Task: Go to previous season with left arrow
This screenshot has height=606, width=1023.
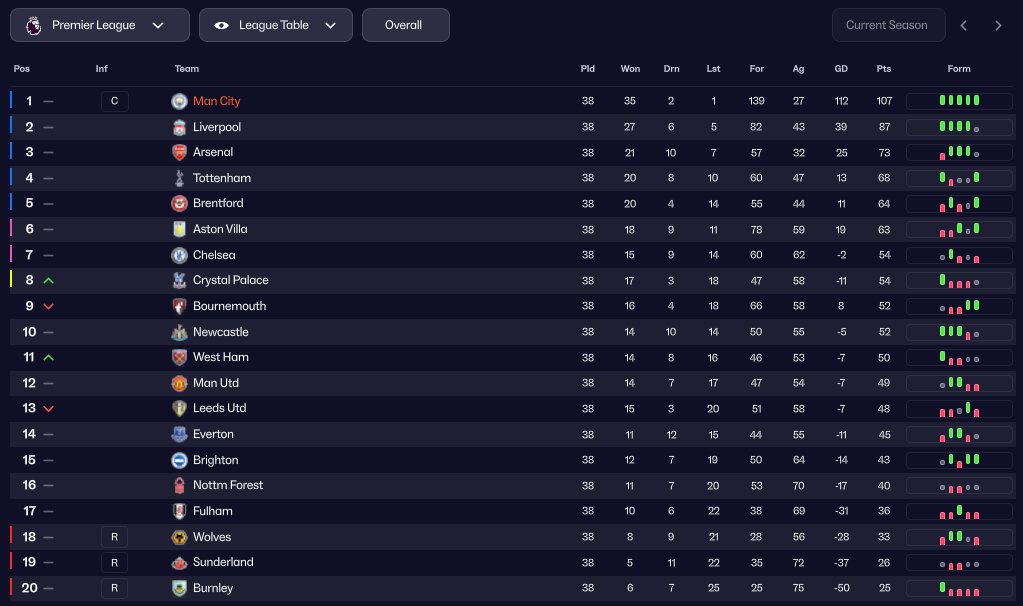Action: coord(964,25)
